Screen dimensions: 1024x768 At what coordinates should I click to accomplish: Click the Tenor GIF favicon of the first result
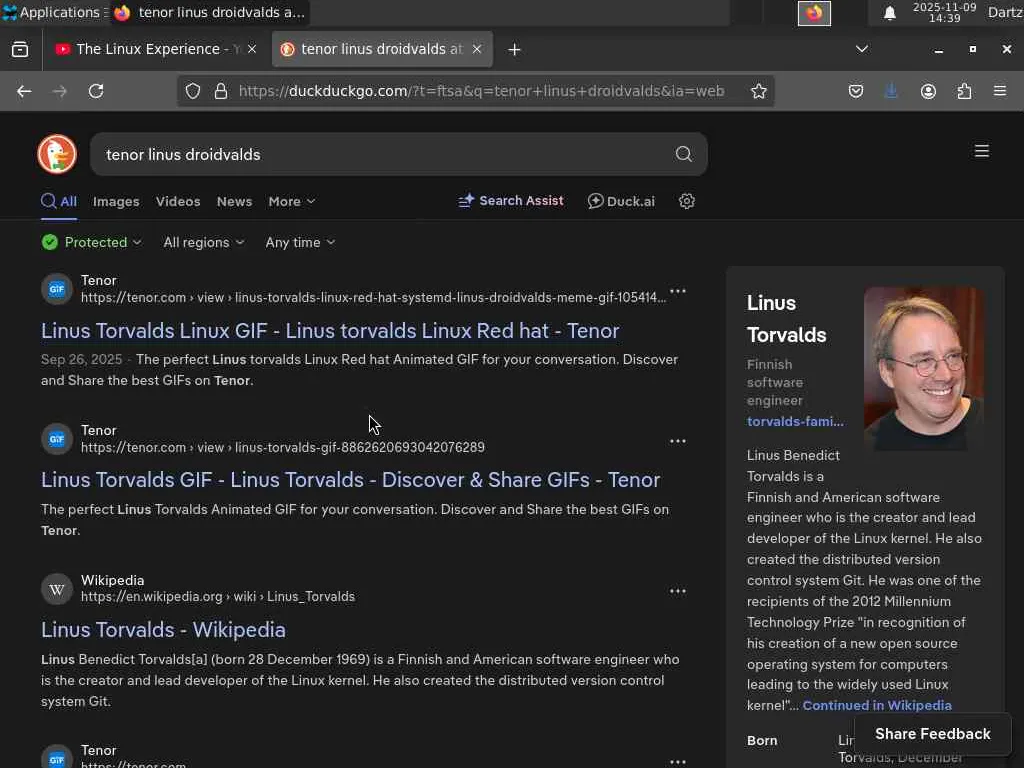coord(57,289)
